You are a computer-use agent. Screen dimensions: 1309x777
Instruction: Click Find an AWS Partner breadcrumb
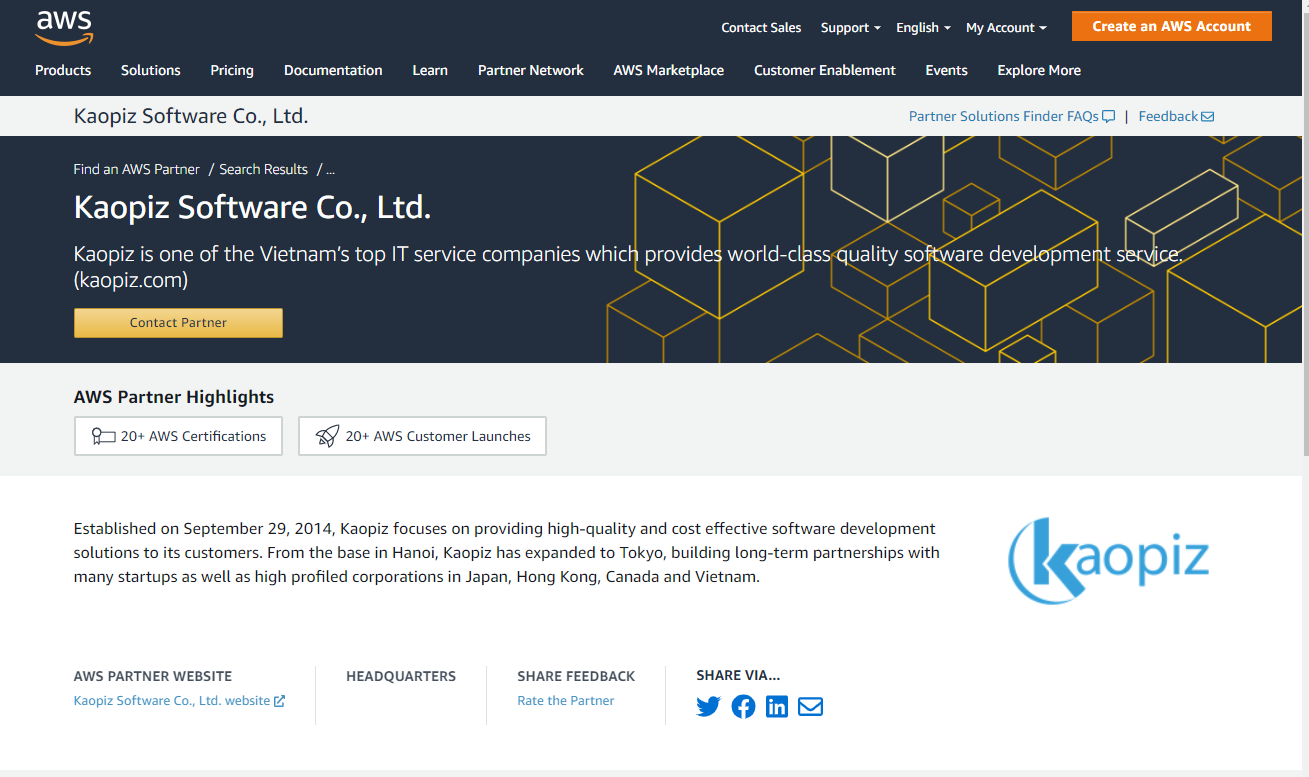[x=136, y=169]
